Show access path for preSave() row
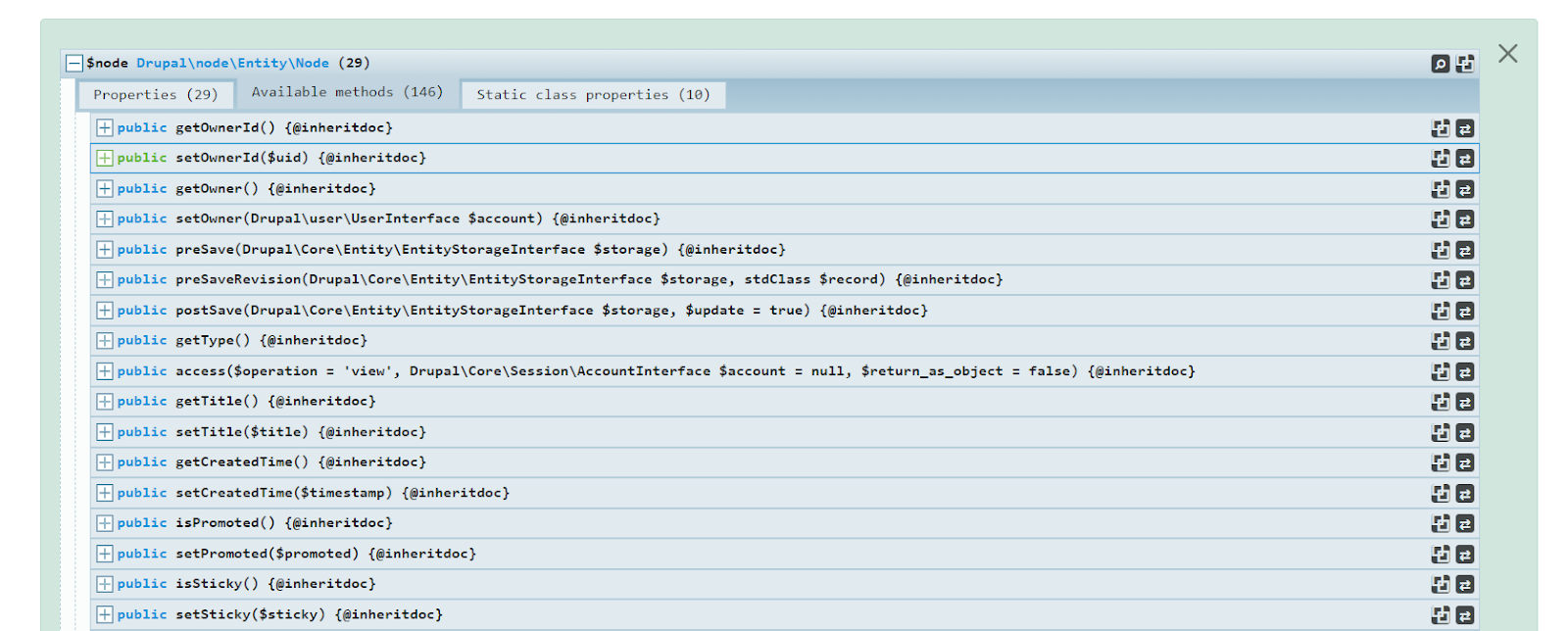The height and width of the screenshot is (631, 1568). [x=1465, y=250]
